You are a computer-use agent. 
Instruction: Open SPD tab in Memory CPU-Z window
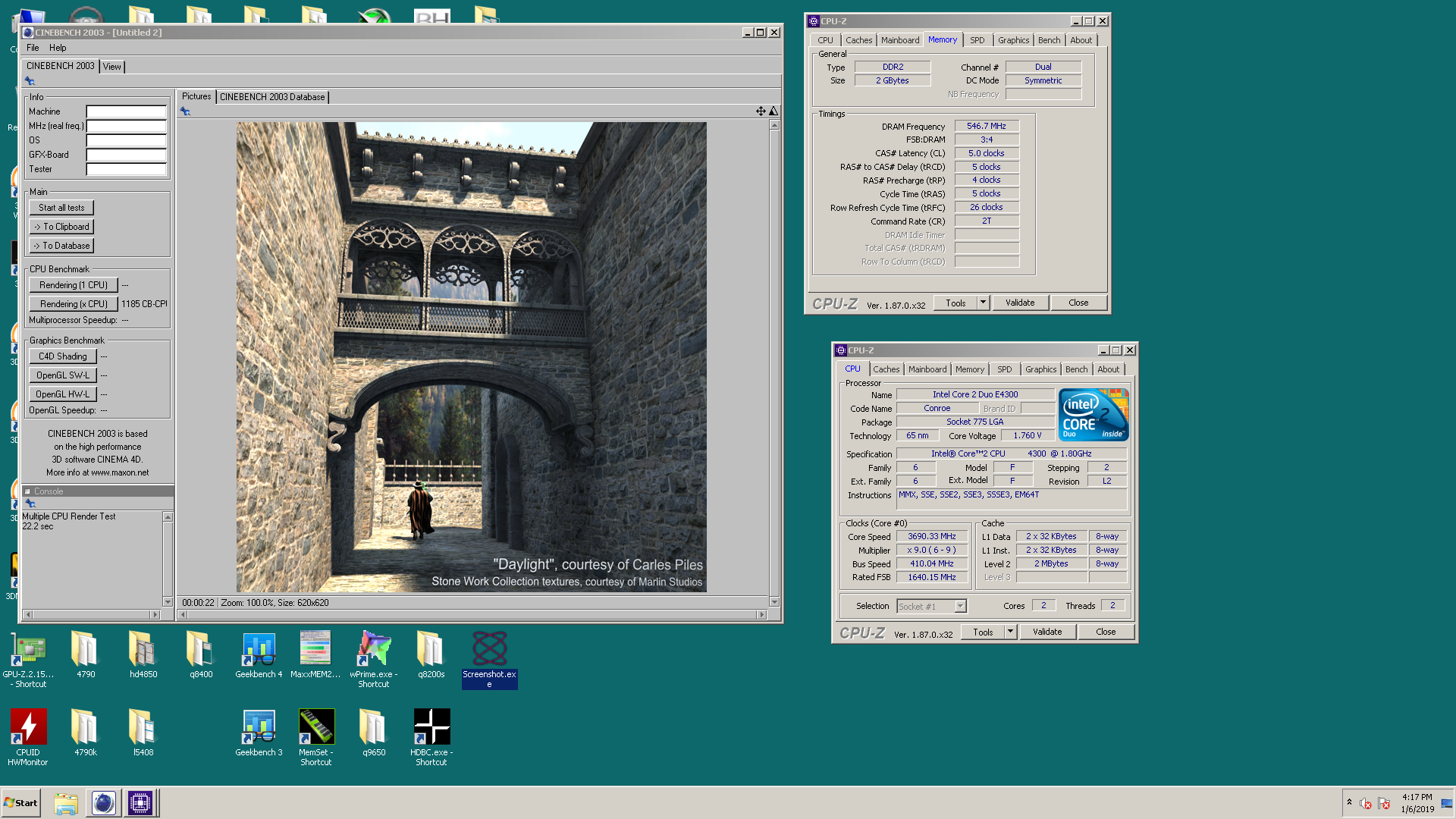tap(977, 40)
